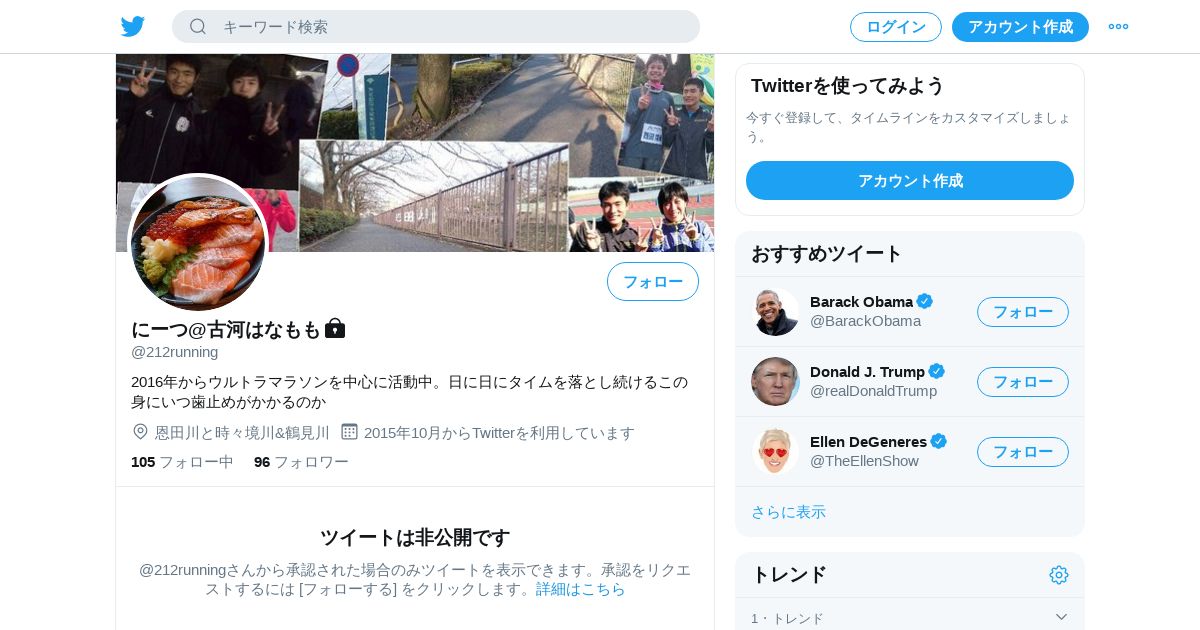Click the ログイン login button
Viewport: 1200px width, 630px height.
point(896,27)
